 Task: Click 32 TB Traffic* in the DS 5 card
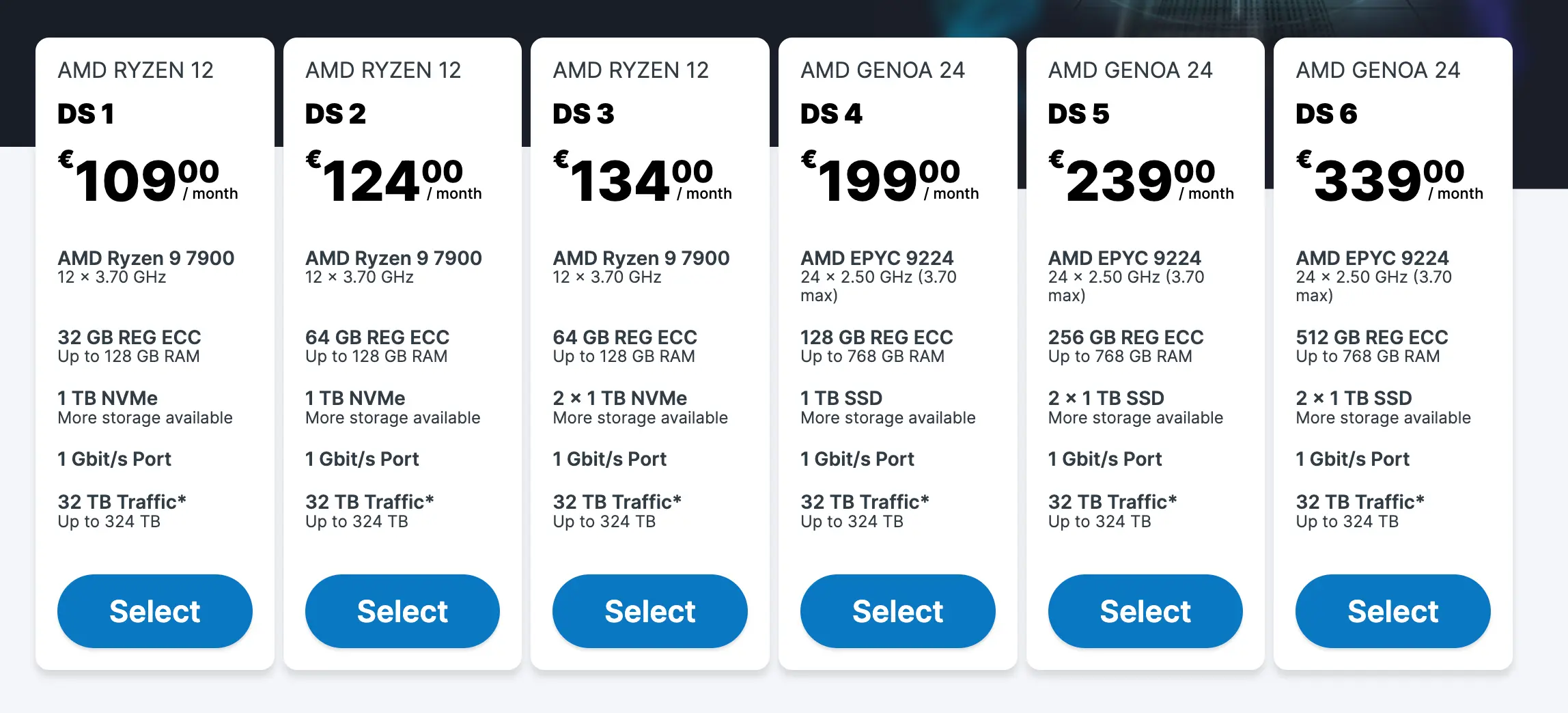(1112, 502)
